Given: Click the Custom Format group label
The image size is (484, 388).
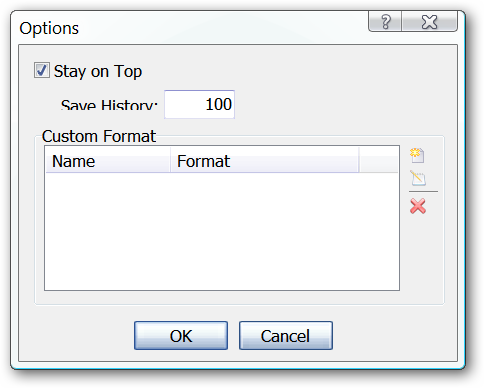Looking at the screenshot, I should (99, 136).
